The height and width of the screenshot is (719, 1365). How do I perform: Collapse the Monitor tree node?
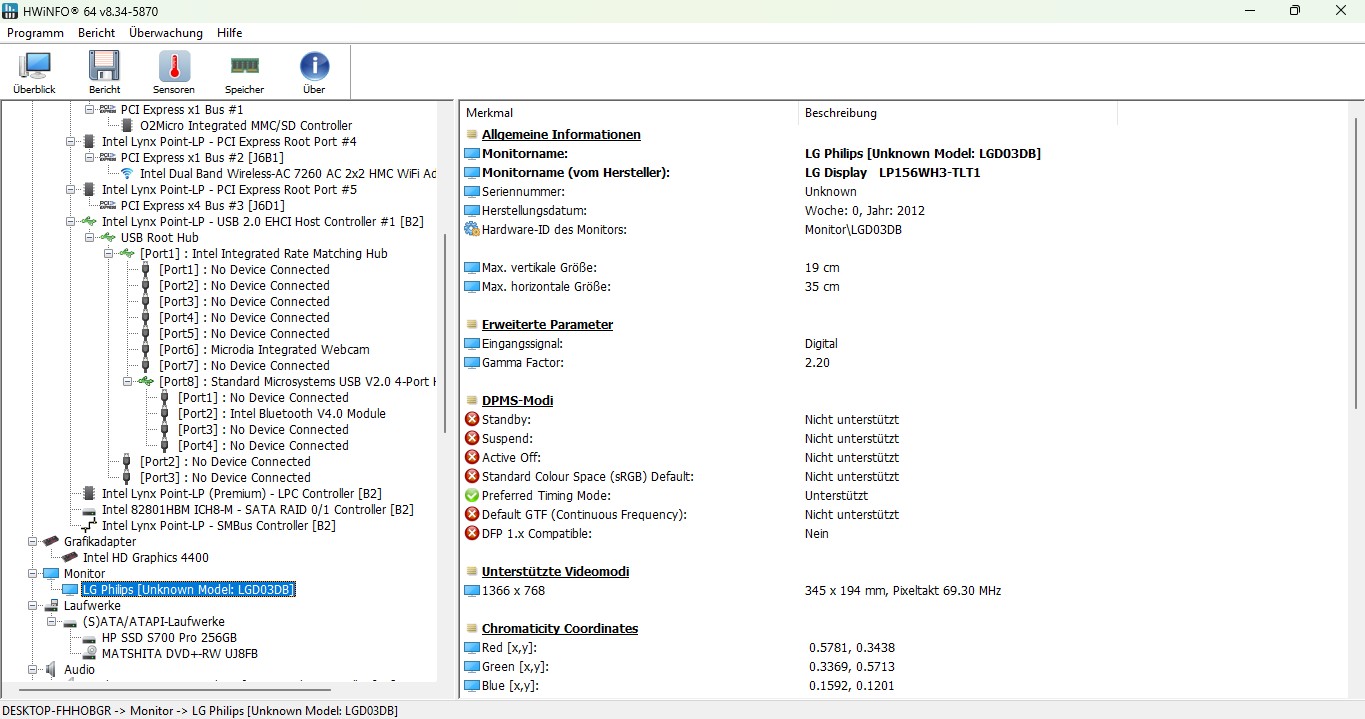click(x=32, y=574)
